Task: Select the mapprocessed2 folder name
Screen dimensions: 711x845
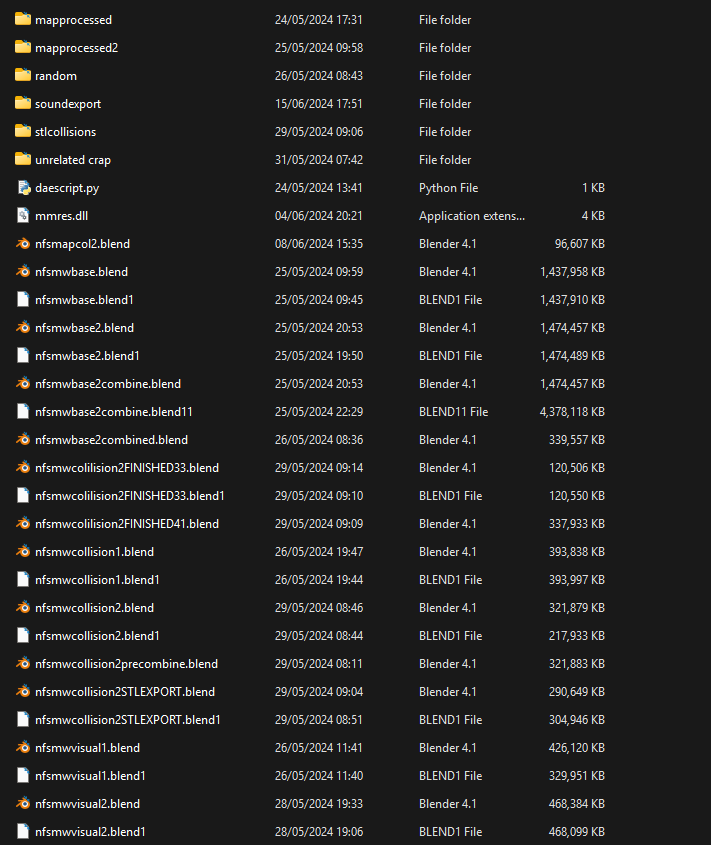Action: [77, 48]
